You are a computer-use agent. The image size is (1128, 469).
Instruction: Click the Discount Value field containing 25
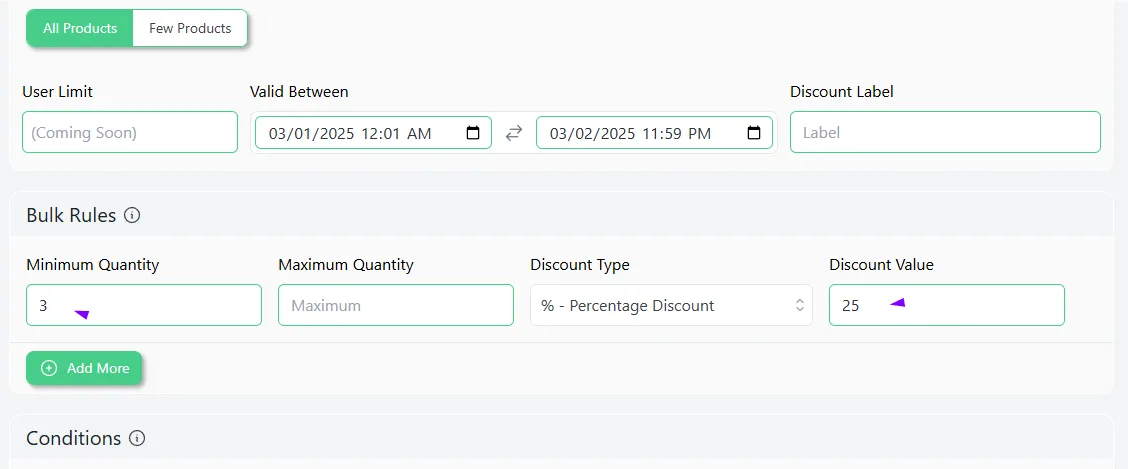point(947,305)
